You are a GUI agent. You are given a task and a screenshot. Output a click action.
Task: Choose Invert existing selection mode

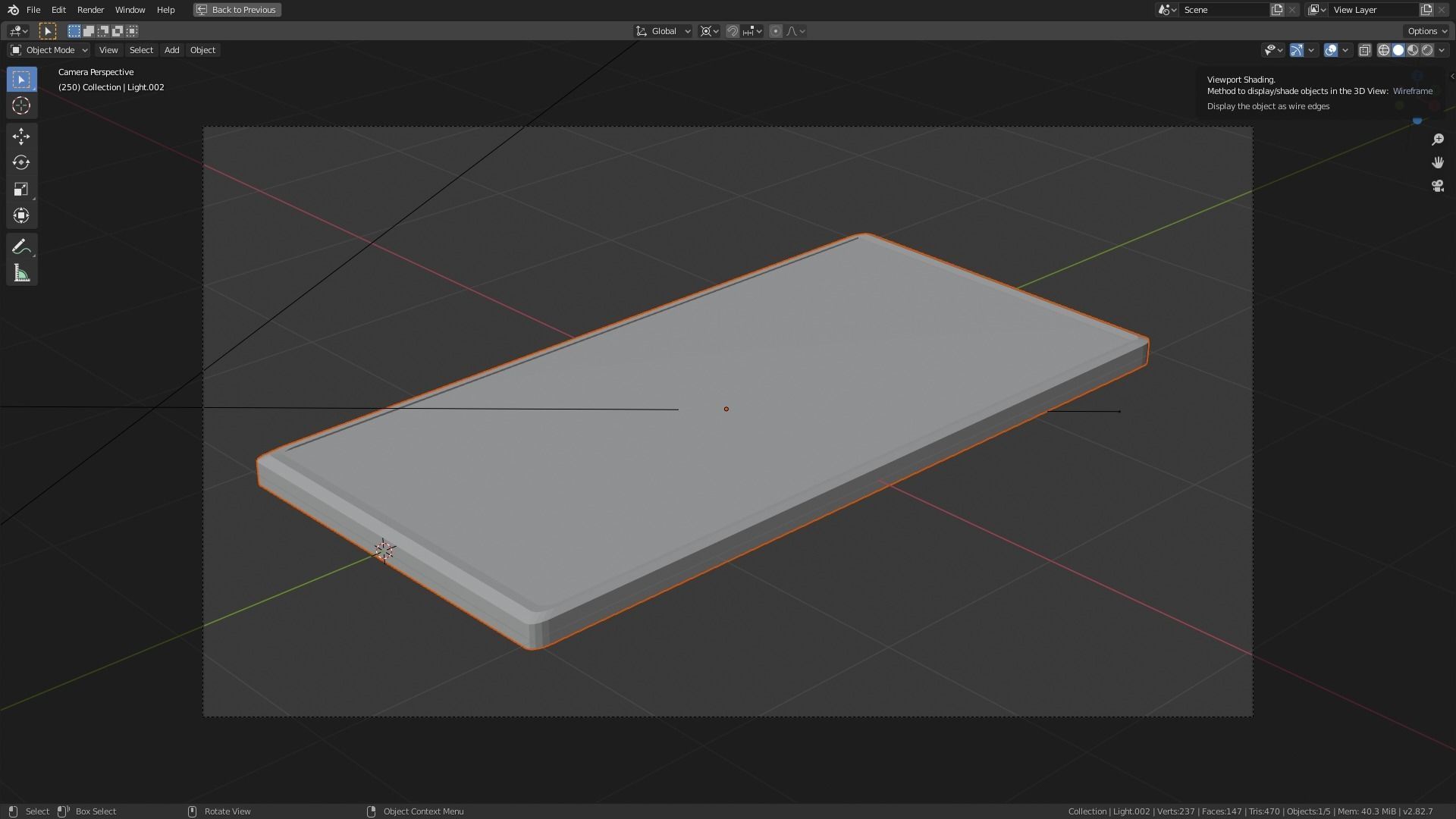[118, 31]
